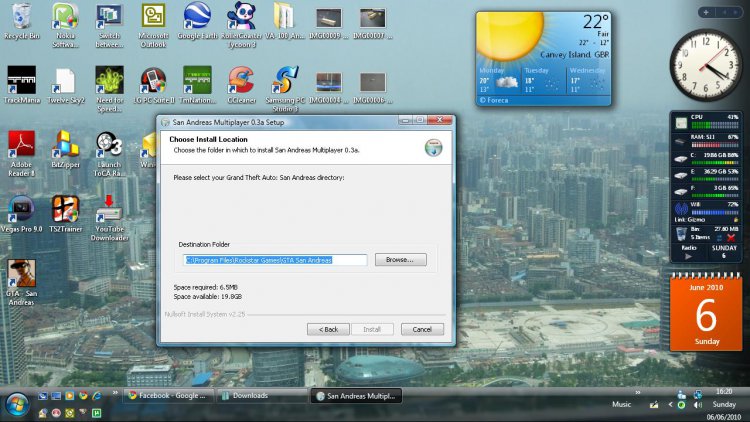Open the Foreca weather gadget

[543, 58]
